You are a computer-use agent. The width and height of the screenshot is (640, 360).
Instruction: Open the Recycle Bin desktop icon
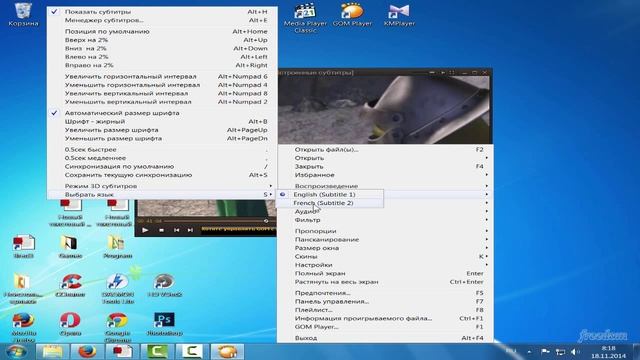click(x=23, y=14)
